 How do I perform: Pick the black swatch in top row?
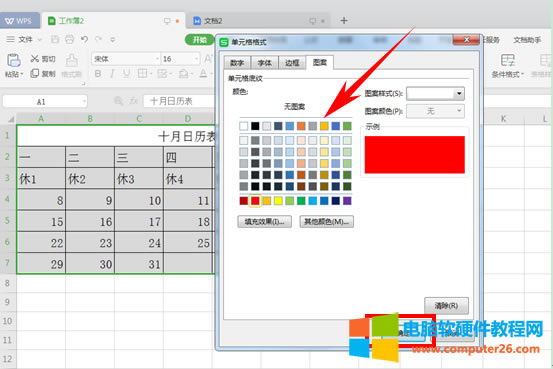(x=255, y=126)
